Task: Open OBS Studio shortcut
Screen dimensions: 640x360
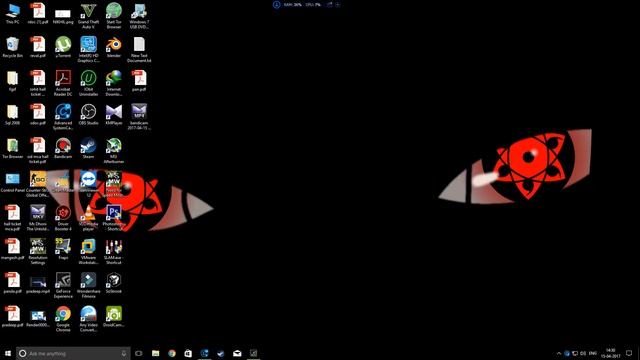Action: pos(88,115)
